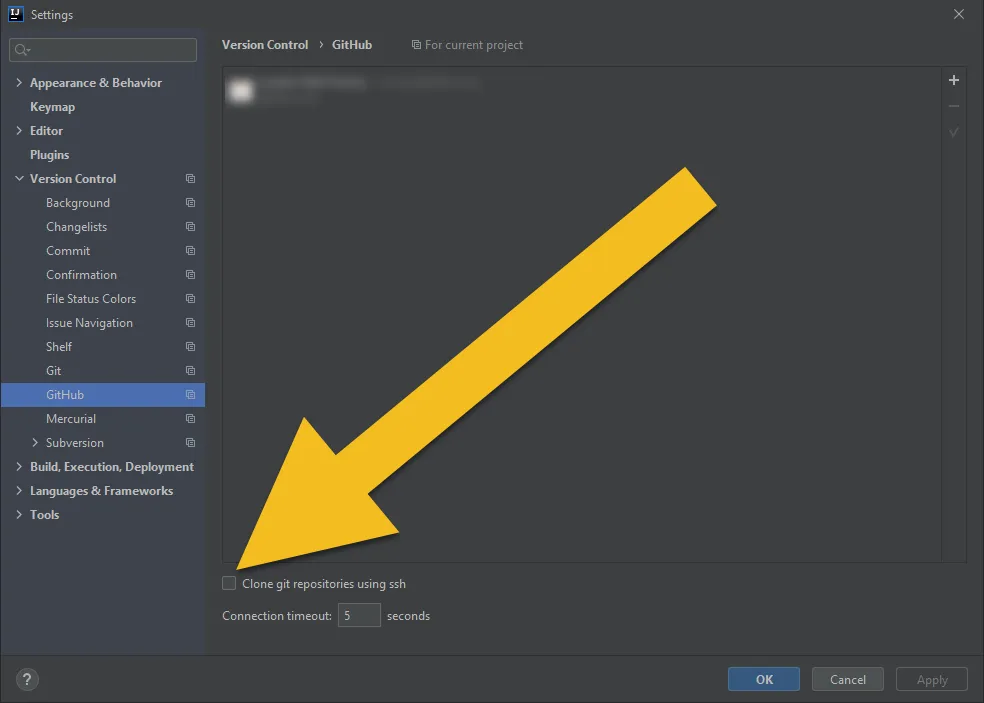Expand Languages & Frameworks section

(19, 491)
